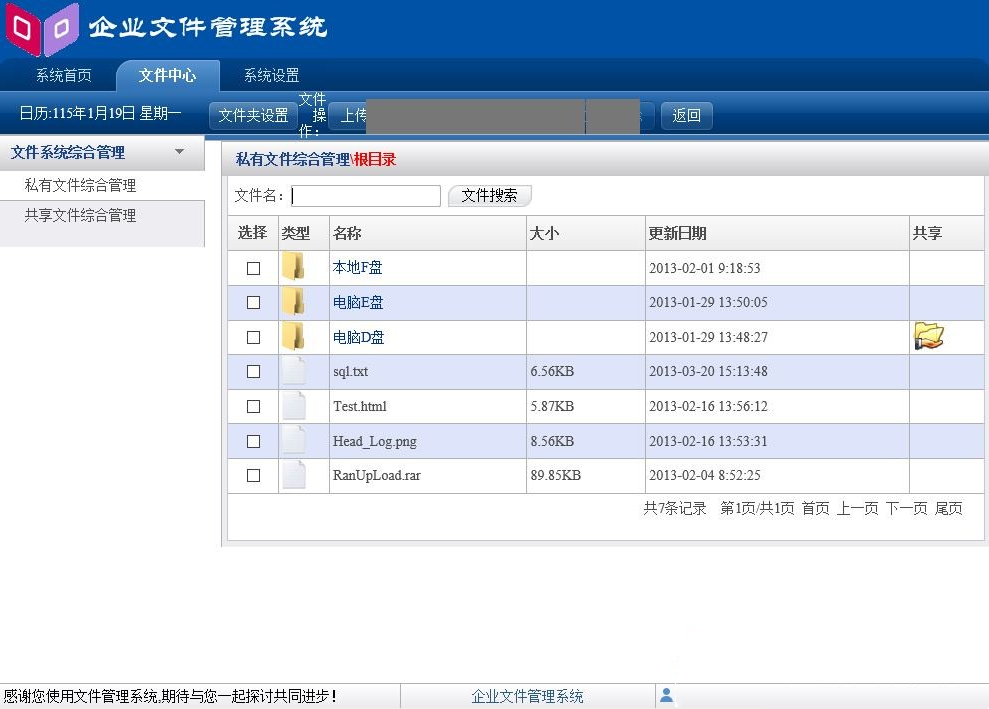Collapse the 文件系统综合管理 panel arrow
Image resolution: width=989 pixels, height=709 pixels.
pyautogui.click(x=180, y=152)
